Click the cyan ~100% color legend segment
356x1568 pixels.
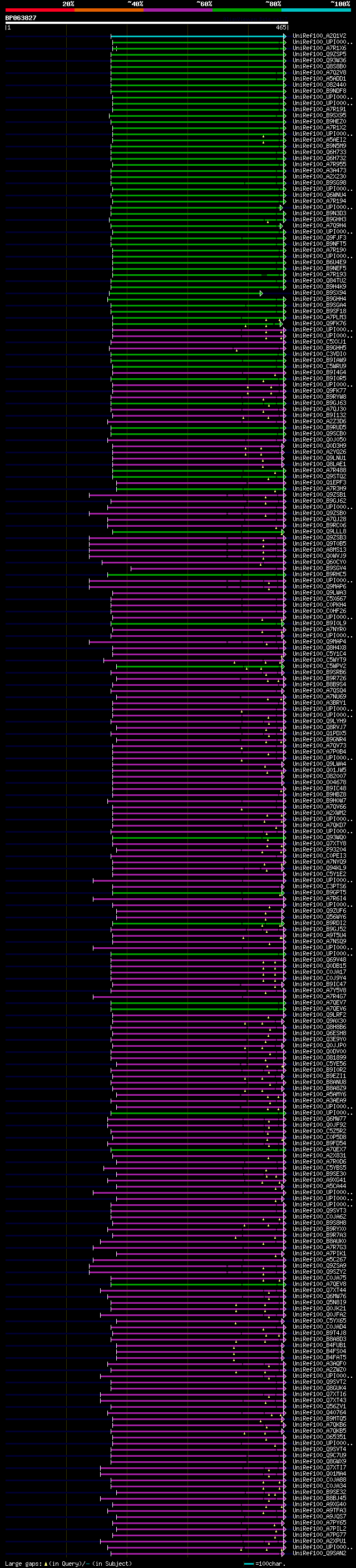(x=316, y=11)
